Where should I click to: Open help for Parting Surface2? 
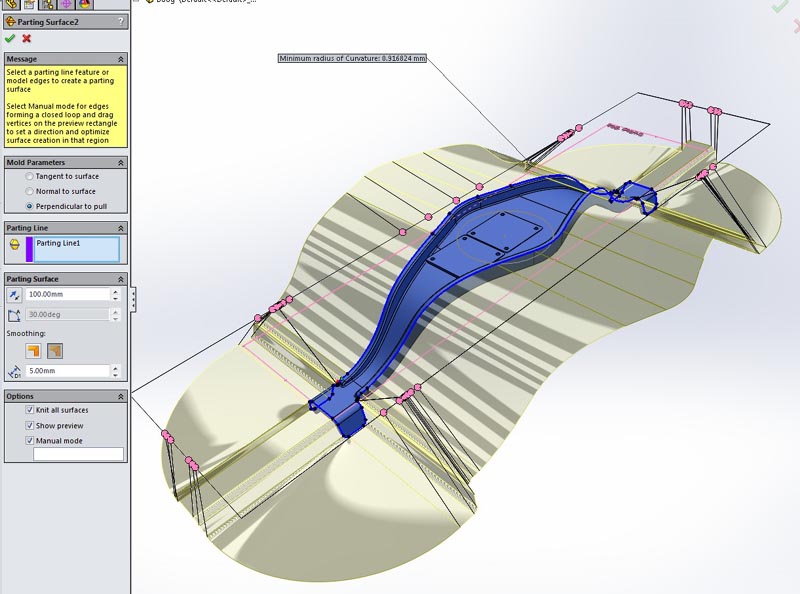[x=121, y=21]
